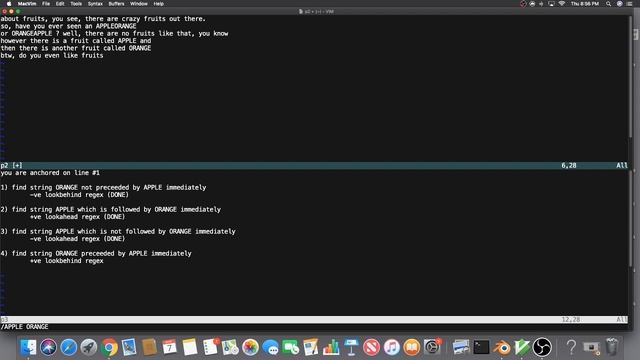
Task: Click the p3 window status line
Action: tap(314, 320)
